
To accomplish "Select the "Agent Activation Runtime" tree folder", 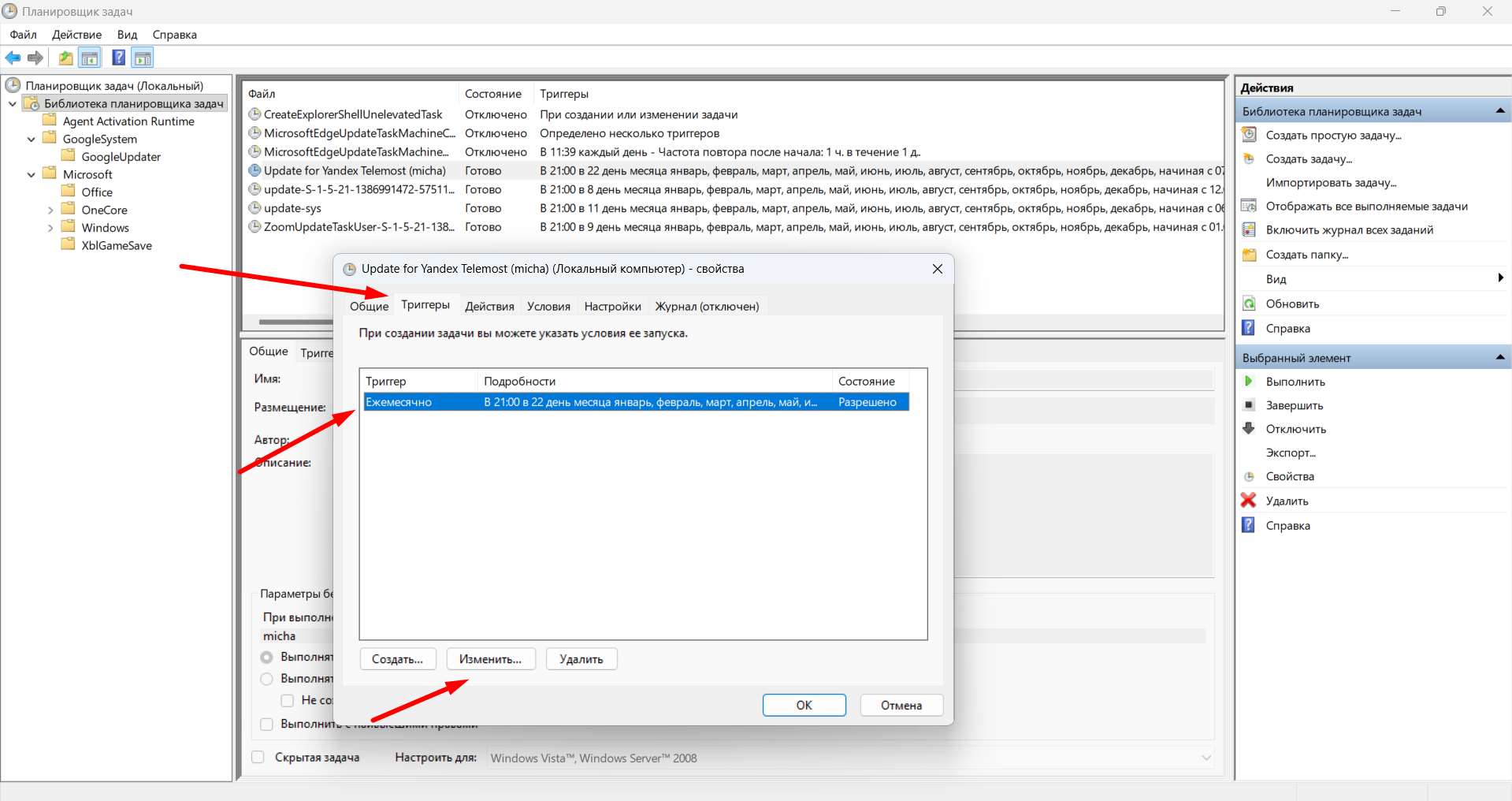I will pos(128,121).
